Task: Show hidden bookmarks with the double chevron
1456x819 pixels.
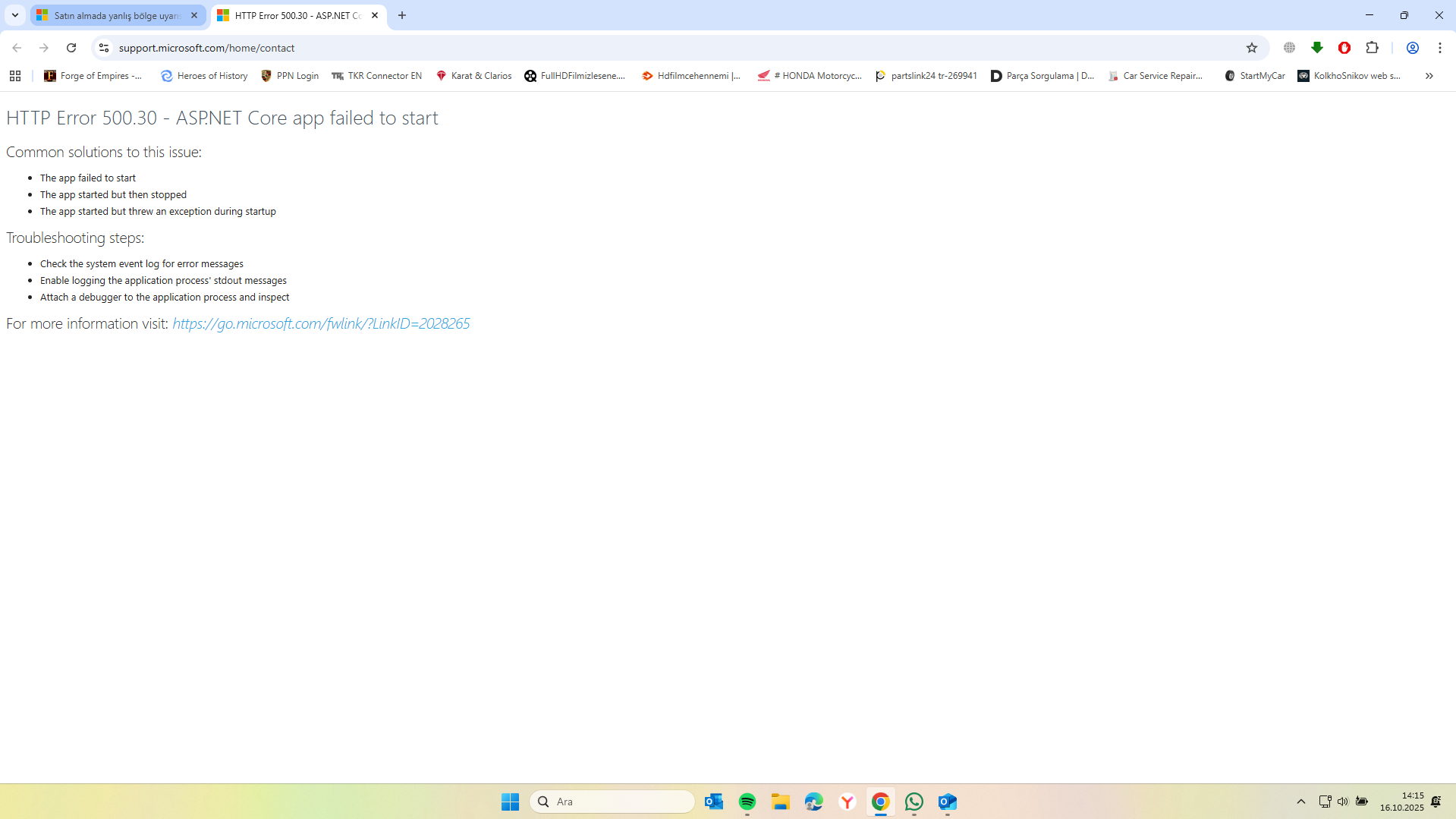Action: (1429, 76)
